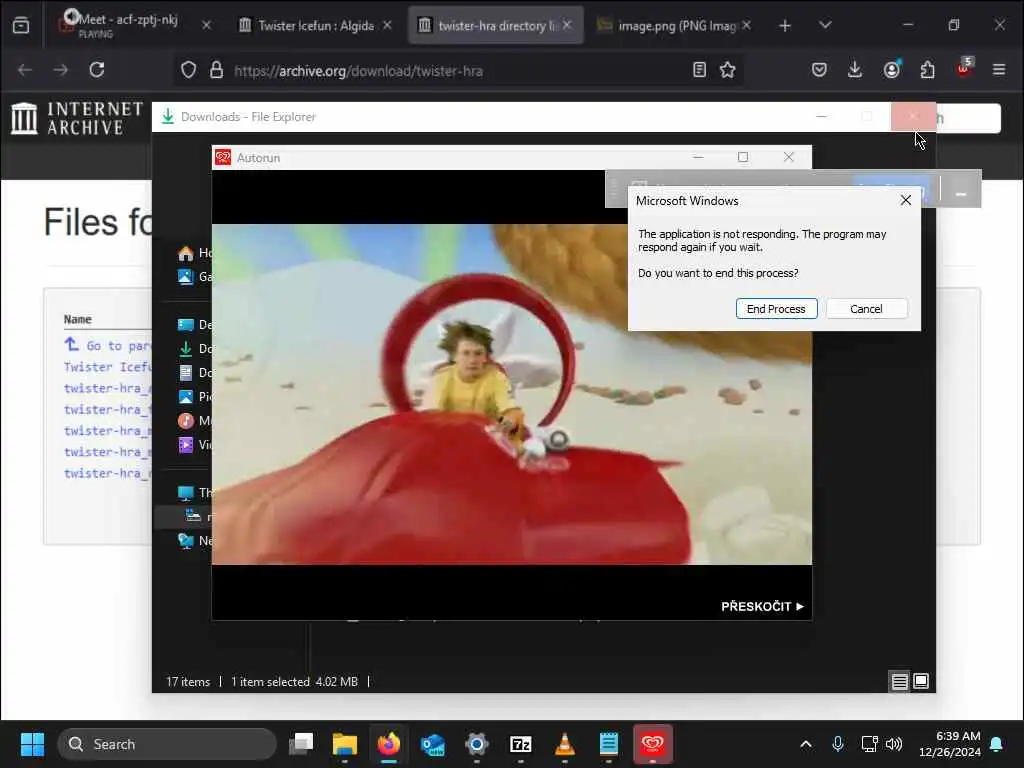The height and width of the screenshot is (768, 1024).
Task: Bookmark this page with the star icon
Action: tap(728, 69)
